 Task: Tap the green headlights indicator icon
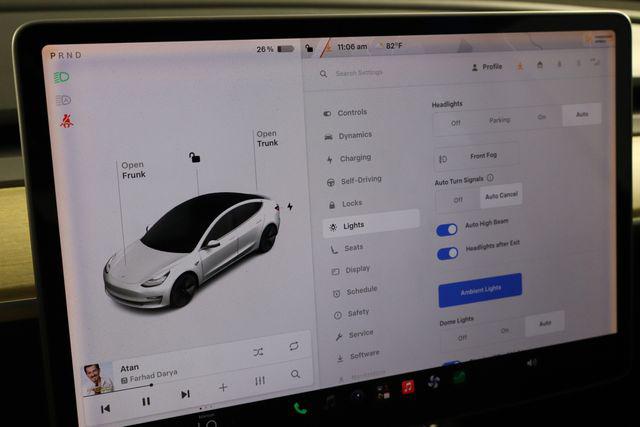[62, 77]
